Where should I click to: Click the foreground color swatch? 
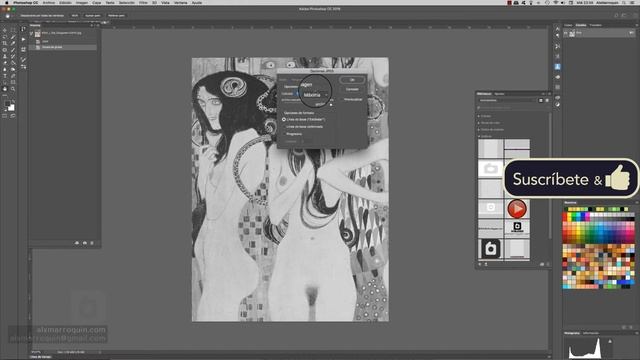[x=7, y=104]
